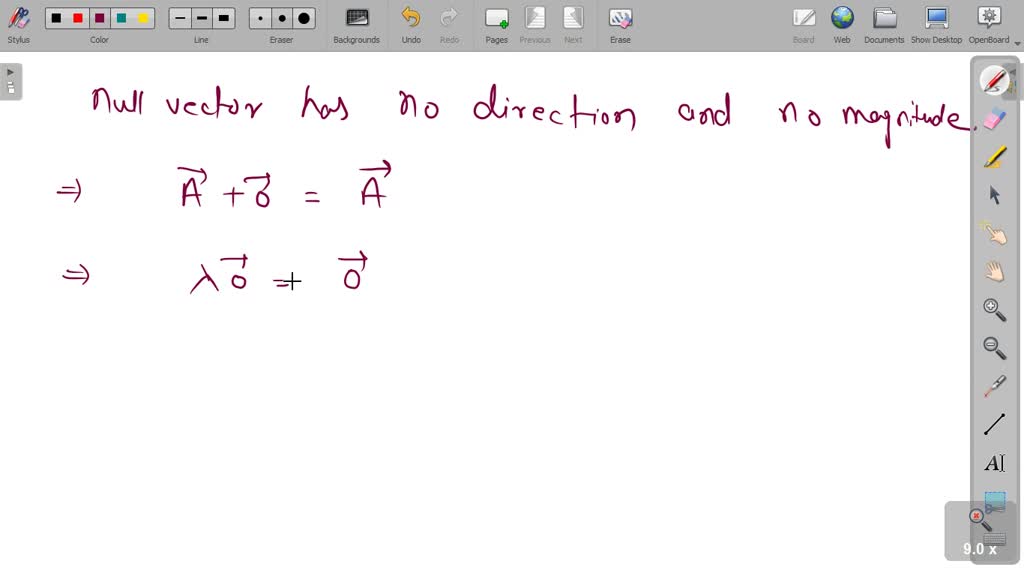
Task: Open the Backgrounds chooser
Action: click(357, 25)
